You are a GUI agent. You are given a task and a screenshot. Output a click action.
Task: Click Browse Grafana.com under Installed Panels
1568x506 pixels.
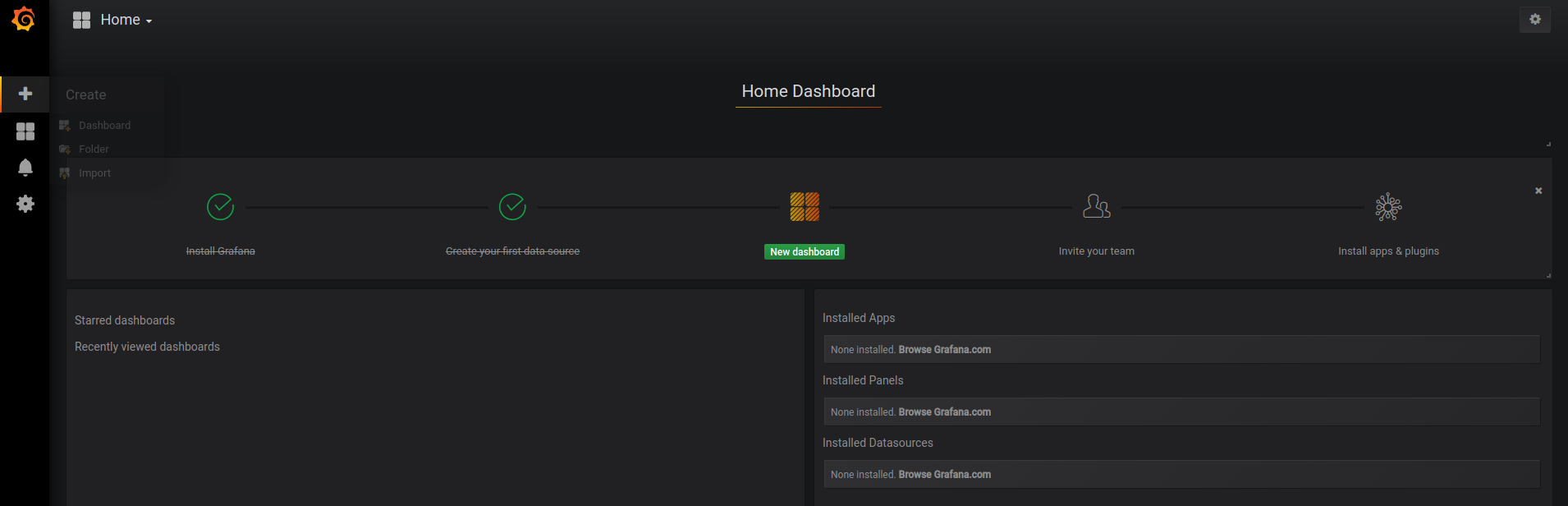click(x=944, y=412)
